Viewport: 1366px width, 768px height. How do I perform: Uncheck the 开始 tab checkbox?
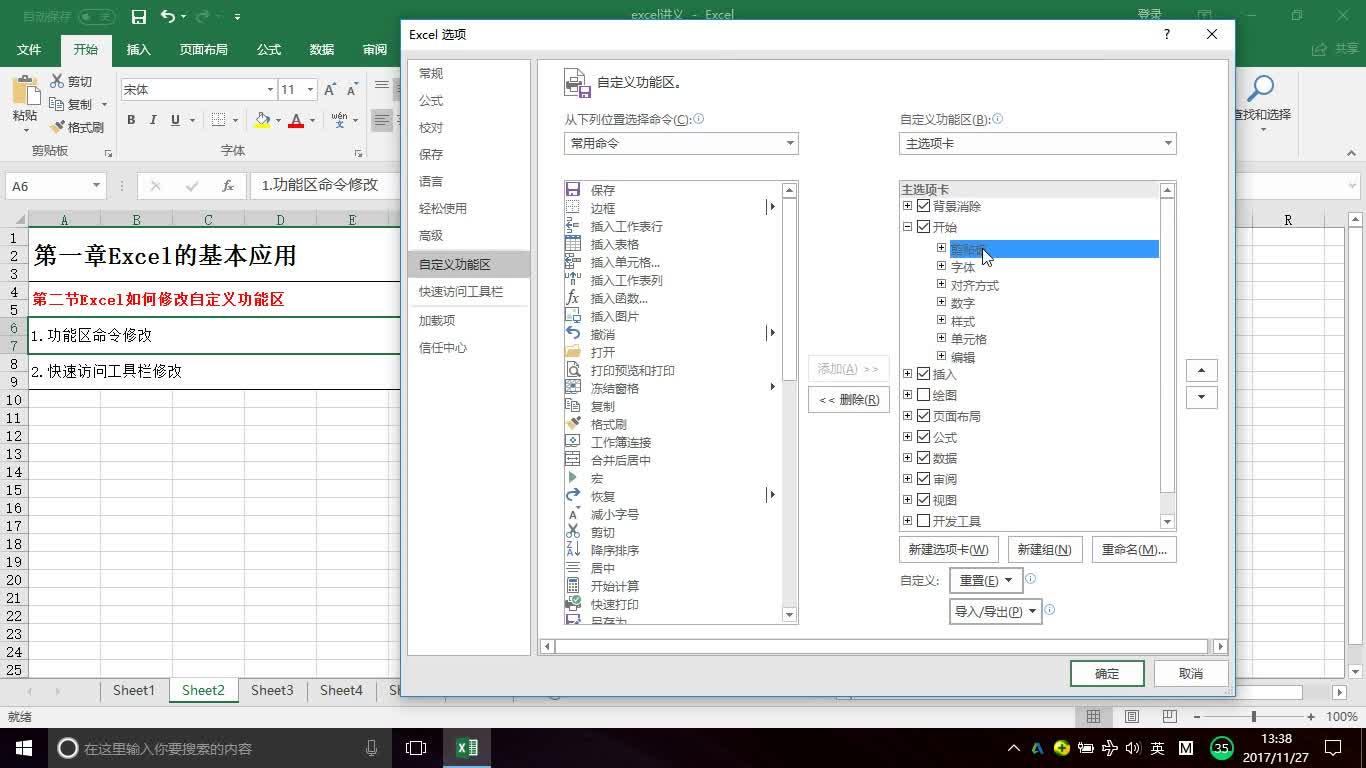click(923, 227)
